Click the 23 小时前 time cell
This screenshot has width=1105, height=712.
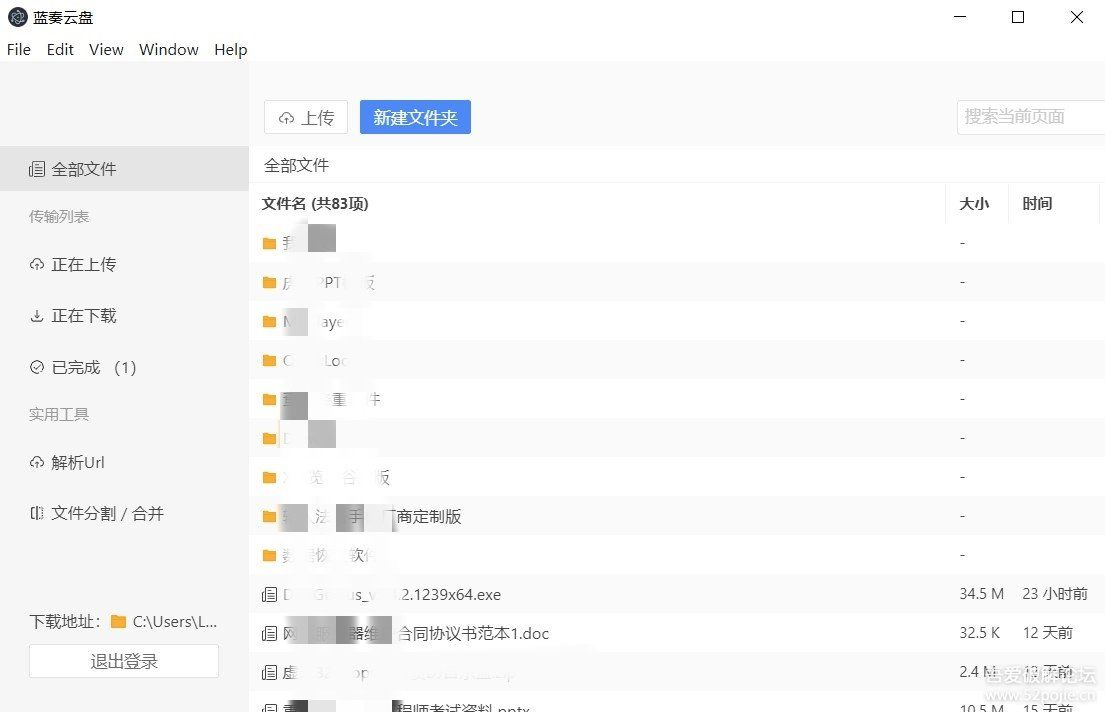[x=1055, y=594]
